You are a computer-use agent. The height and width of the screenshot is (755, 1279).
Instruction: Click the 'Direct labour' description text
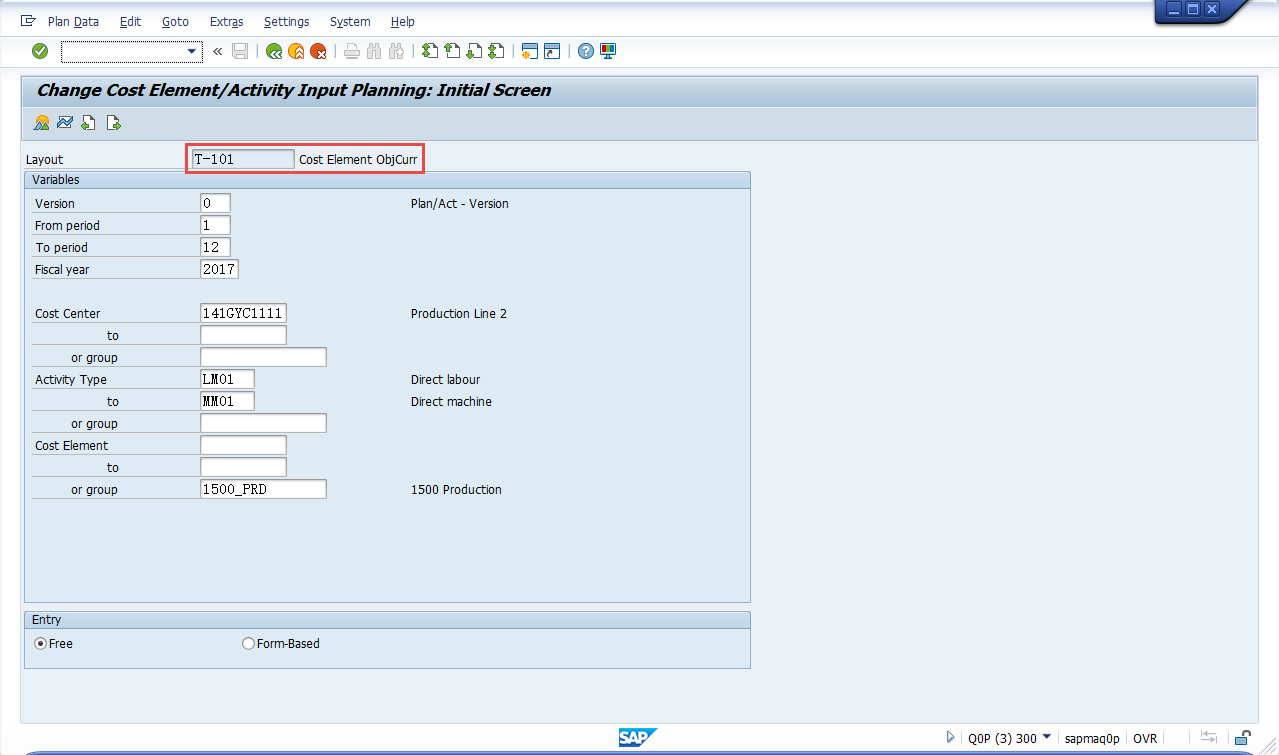click(445, 379)
